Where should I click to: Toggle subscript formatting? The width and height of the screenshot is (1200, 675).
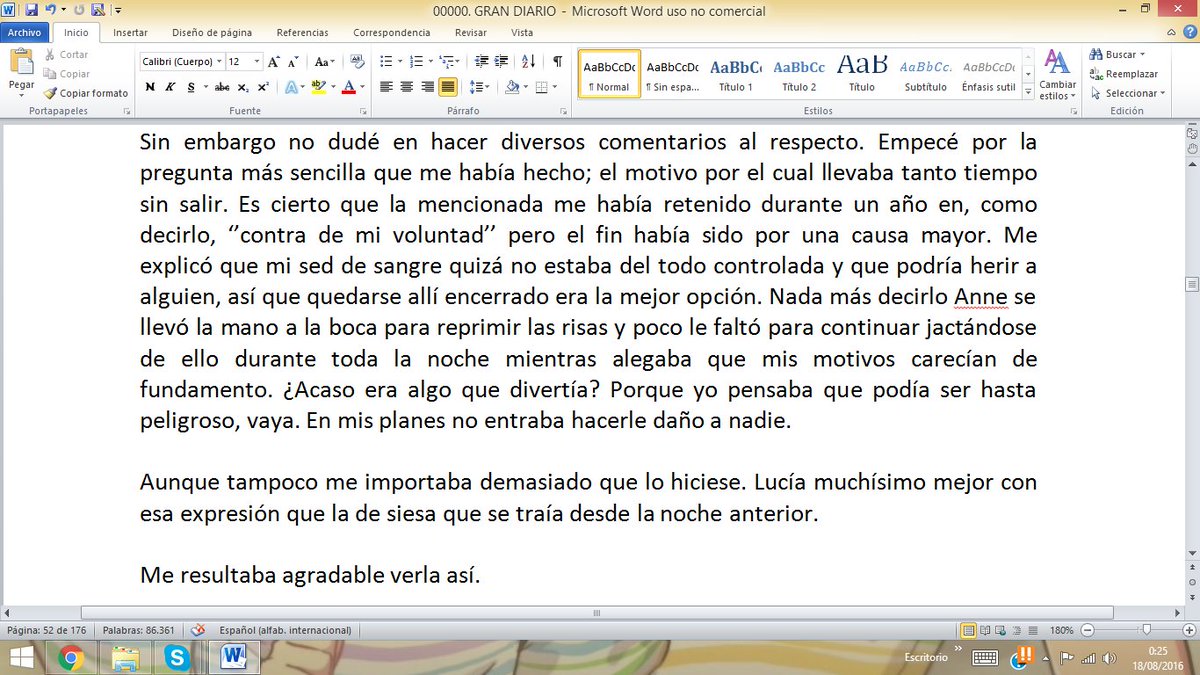pos(241,87)
